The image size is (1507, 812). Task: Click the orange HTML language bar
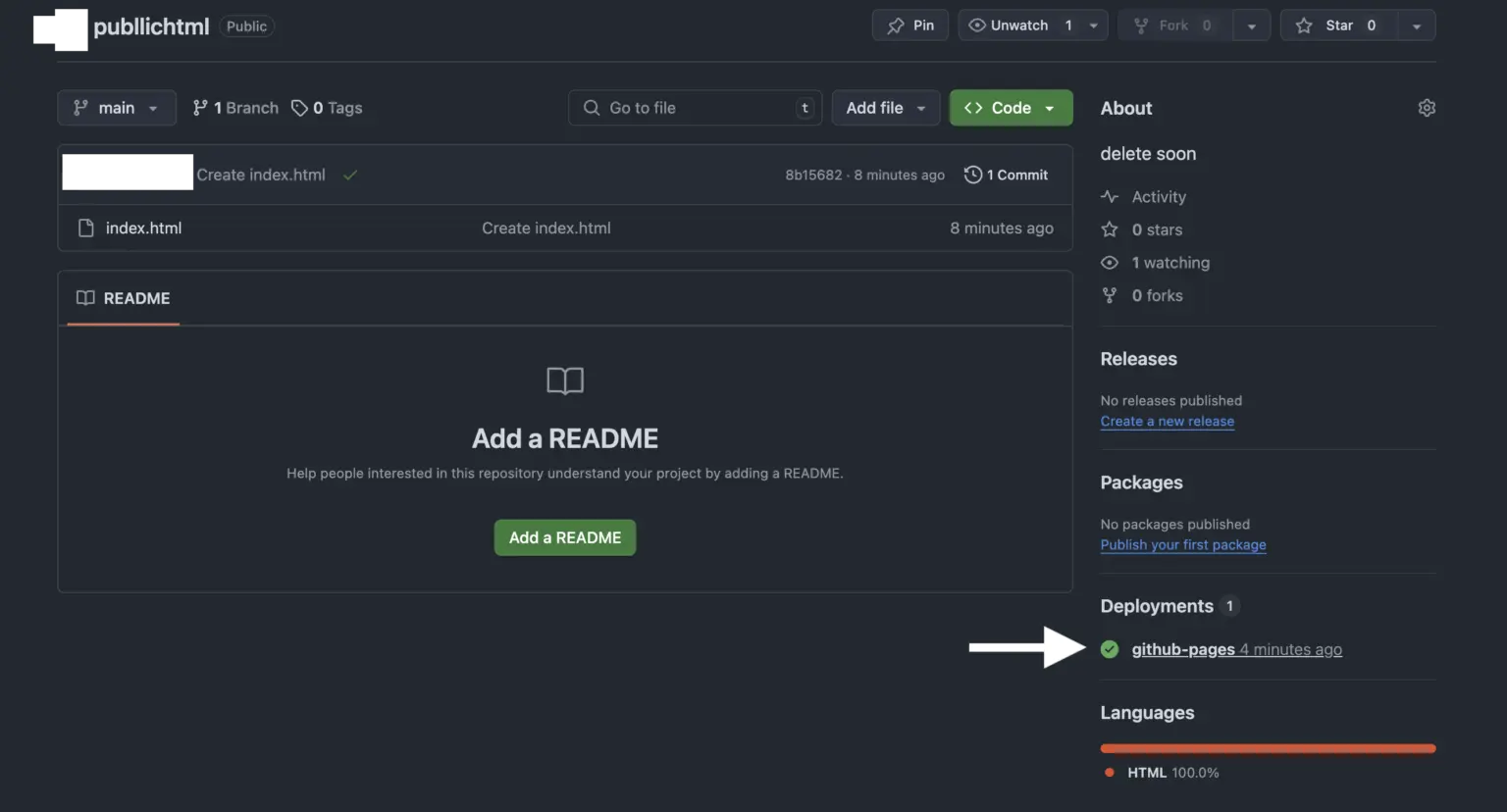click(1267, 747)
